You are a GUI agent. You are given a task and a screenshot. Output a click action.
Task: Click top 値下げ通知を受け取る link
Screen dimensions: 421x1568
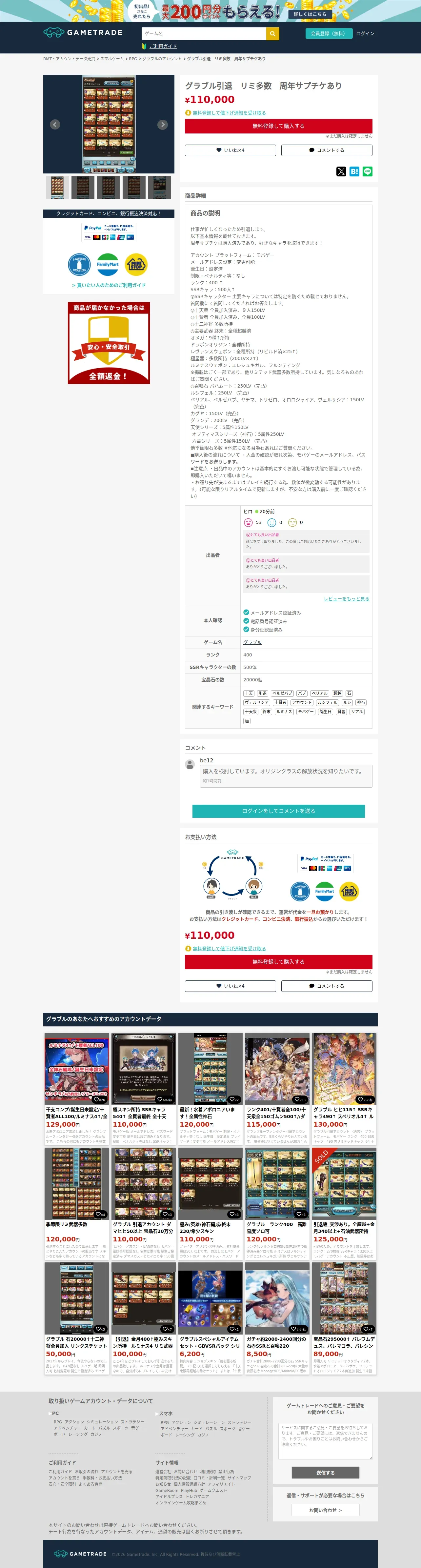230,112
